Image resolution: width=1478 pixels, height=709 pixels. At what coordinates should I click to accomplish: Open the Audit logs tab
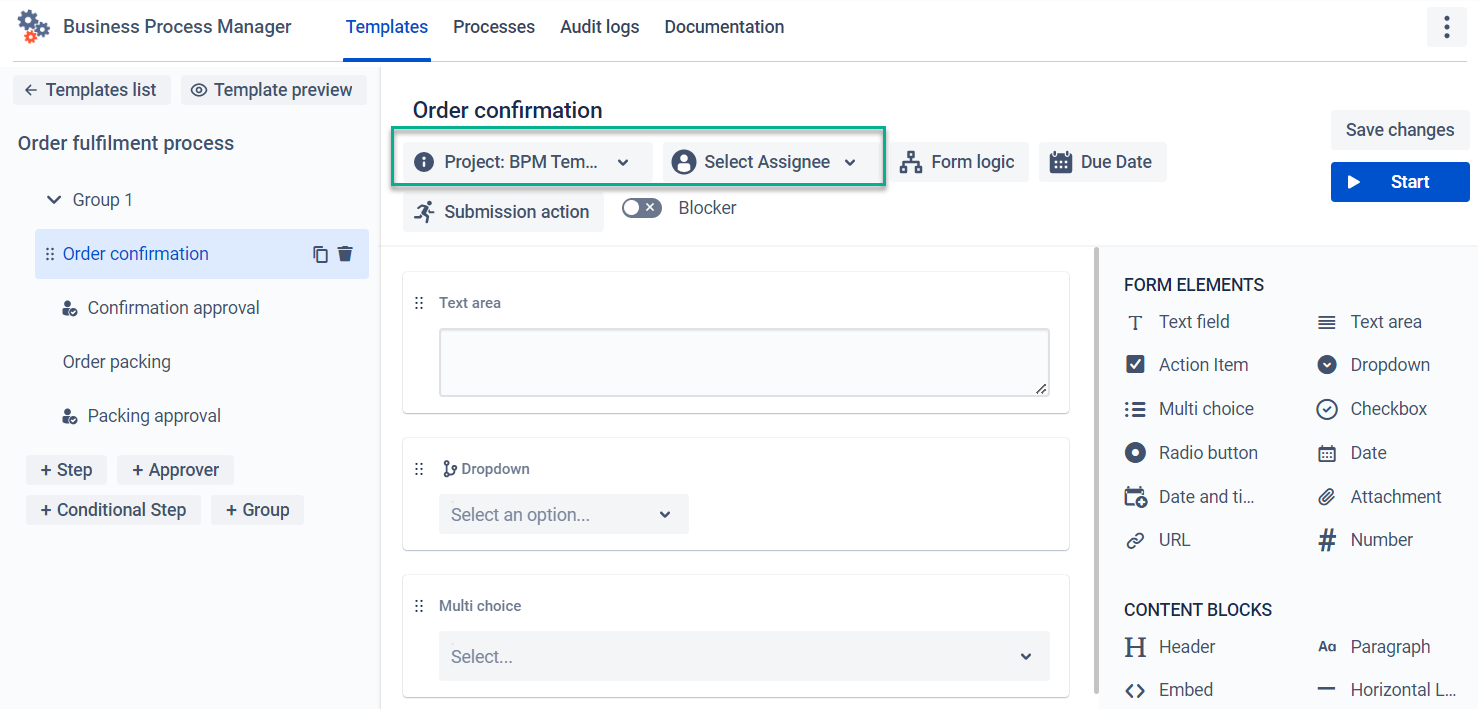point(600,27)
